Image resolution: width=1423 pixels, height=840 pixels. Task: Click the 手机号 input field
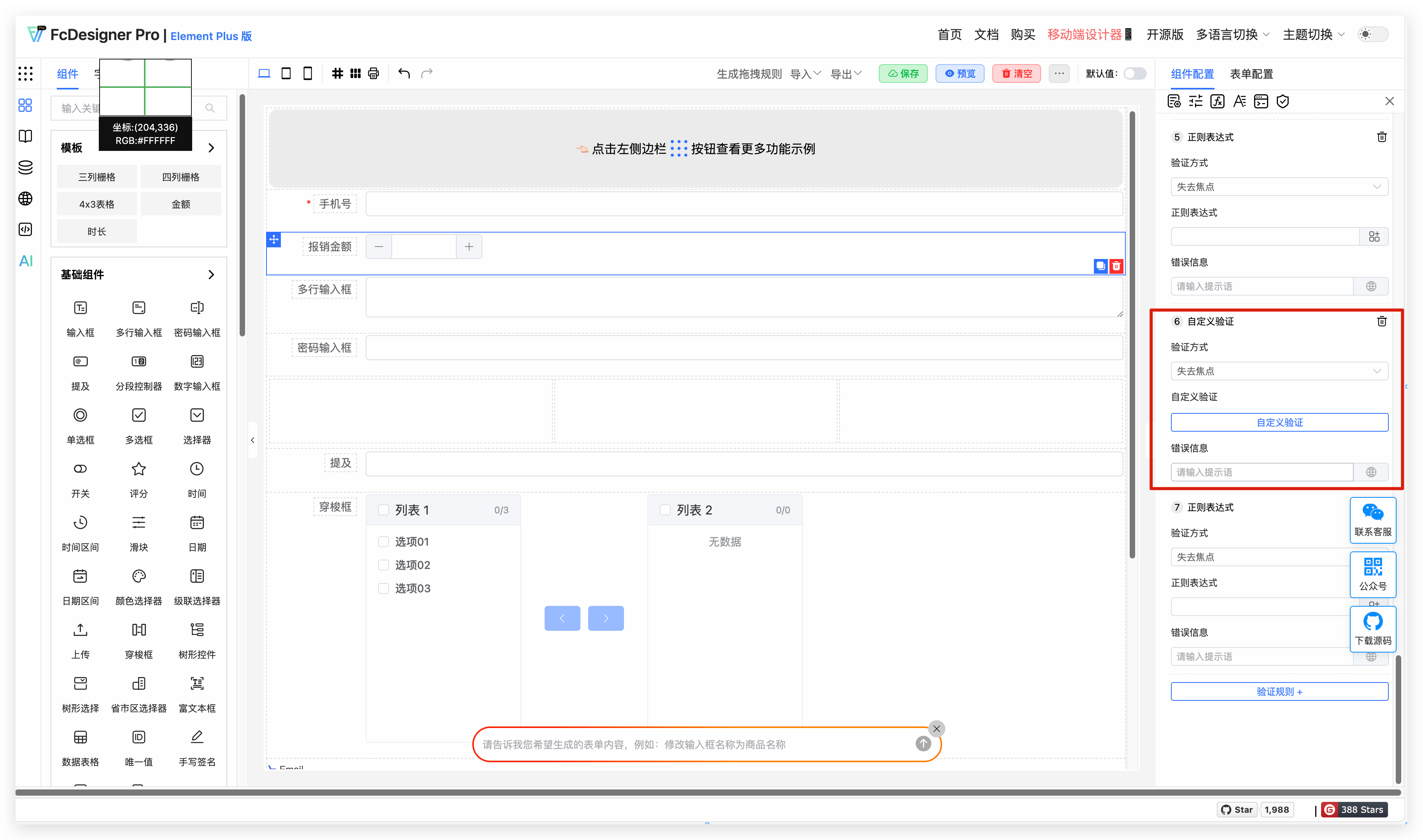744,204
